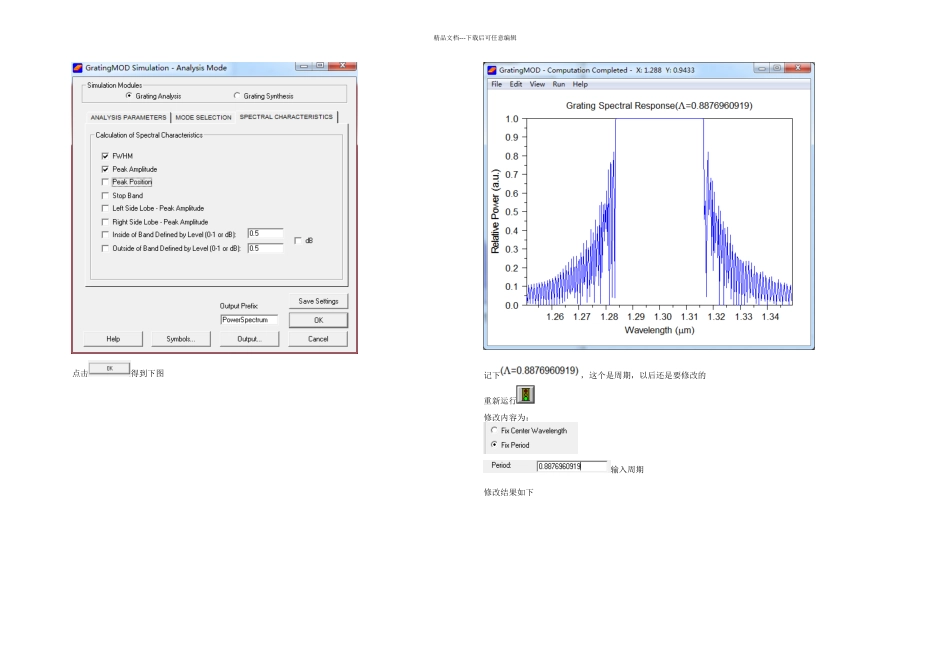Switch to the MODE SELECTION tab
This screenshot has height=672, width=950.
204,118
